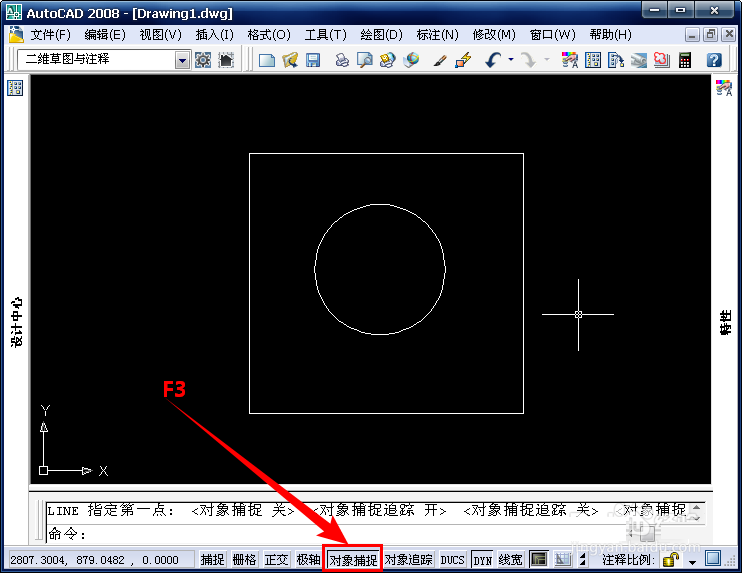The height and width of the screenshot is (573, 742).
Task: Restore the inner Drawing1 document window
Action: [710, 35]
